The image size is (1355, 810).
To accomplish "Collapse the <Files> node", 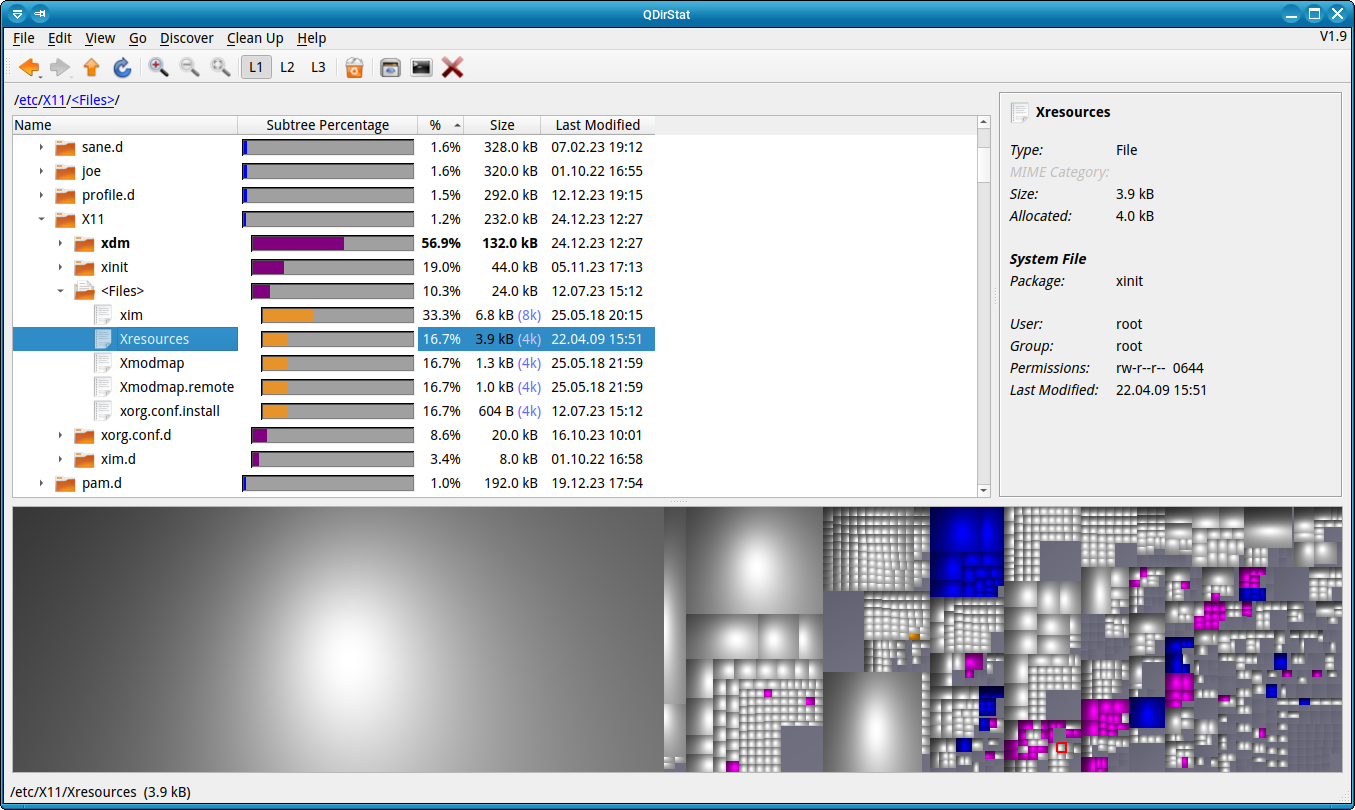I will 60,291.
